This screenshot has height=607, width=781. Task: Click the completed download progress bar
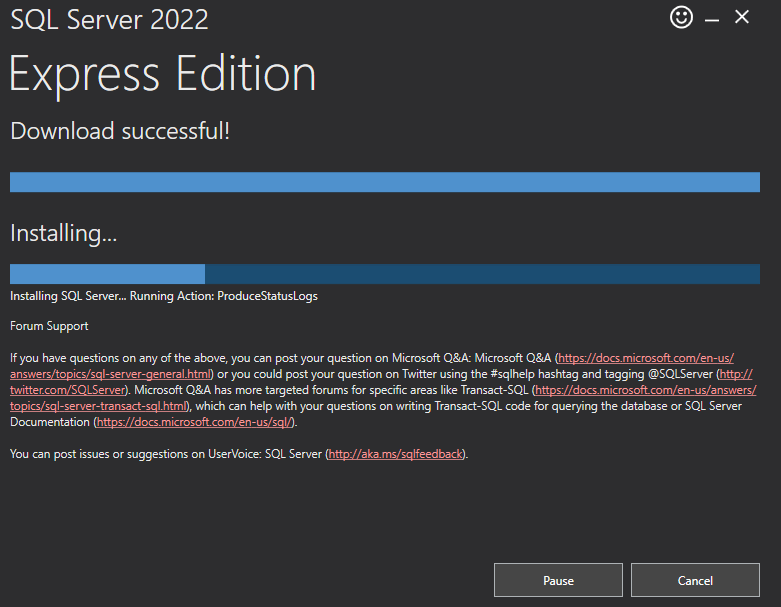[385, 182]
